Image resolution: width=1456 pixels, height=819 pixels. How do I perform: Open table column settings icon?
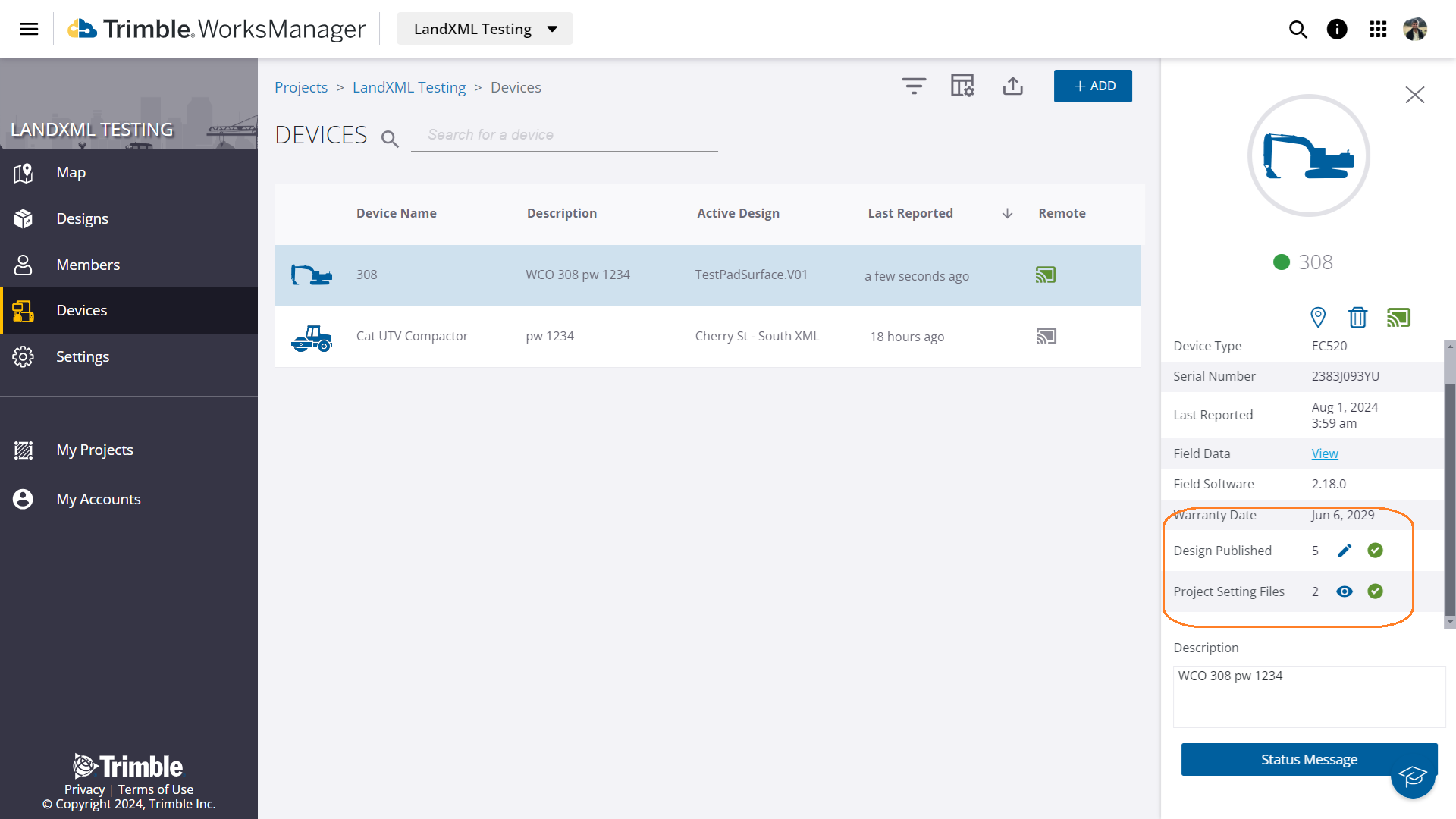[962, 86]
